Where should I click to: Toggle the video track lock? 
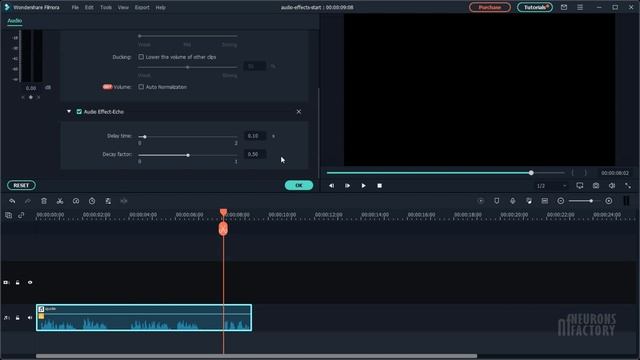coord(18,282)
